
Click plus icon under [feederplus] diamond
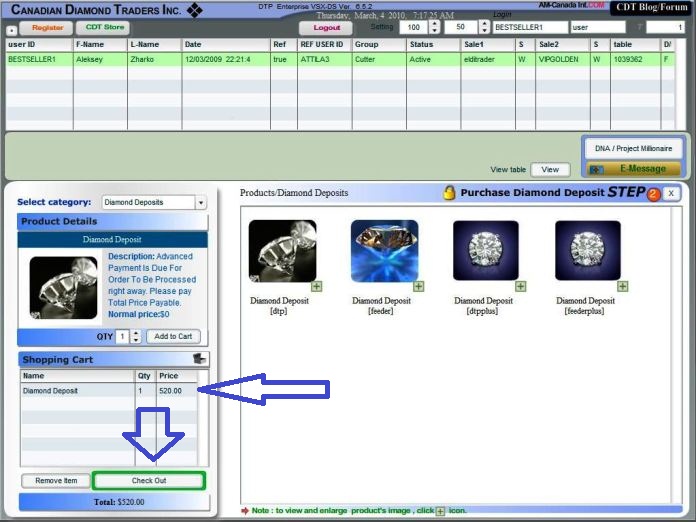click(x=622, y=287)
